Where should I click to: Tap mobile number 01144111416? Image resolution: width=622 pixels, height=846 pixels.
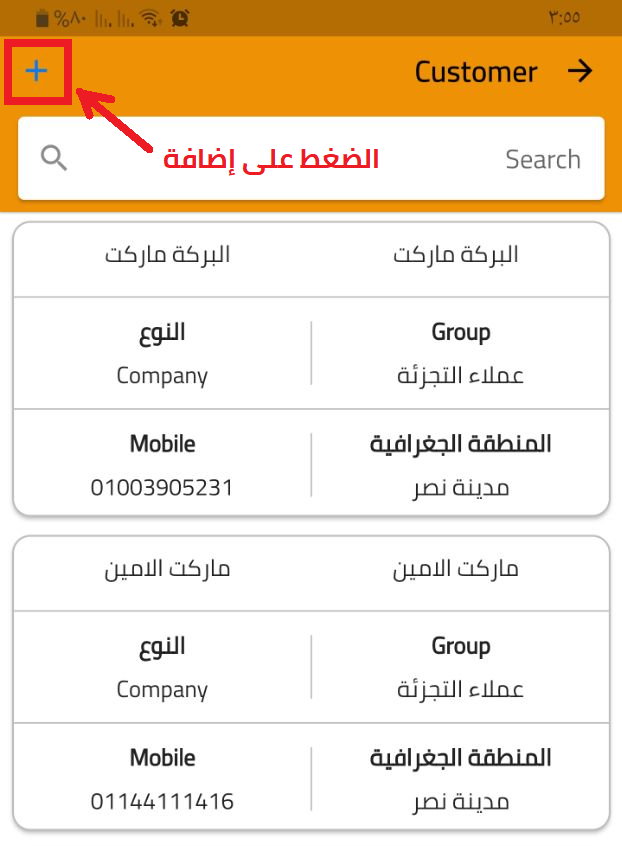tap(162, 801)
